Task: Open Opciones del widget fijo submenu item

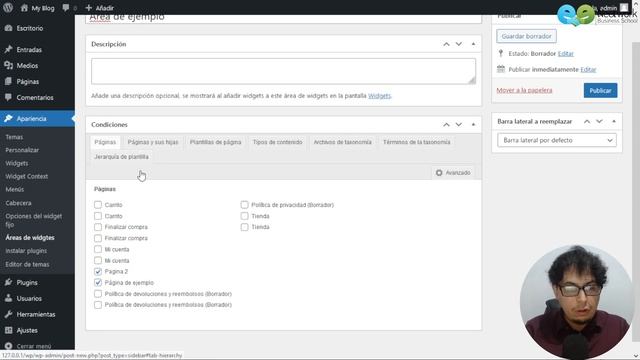Action: [34, 220]
